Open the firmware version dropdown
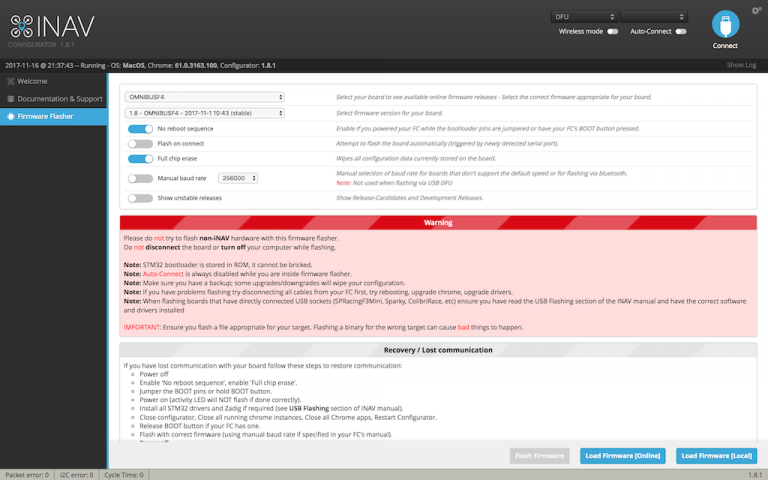 [x=205, y=113]
